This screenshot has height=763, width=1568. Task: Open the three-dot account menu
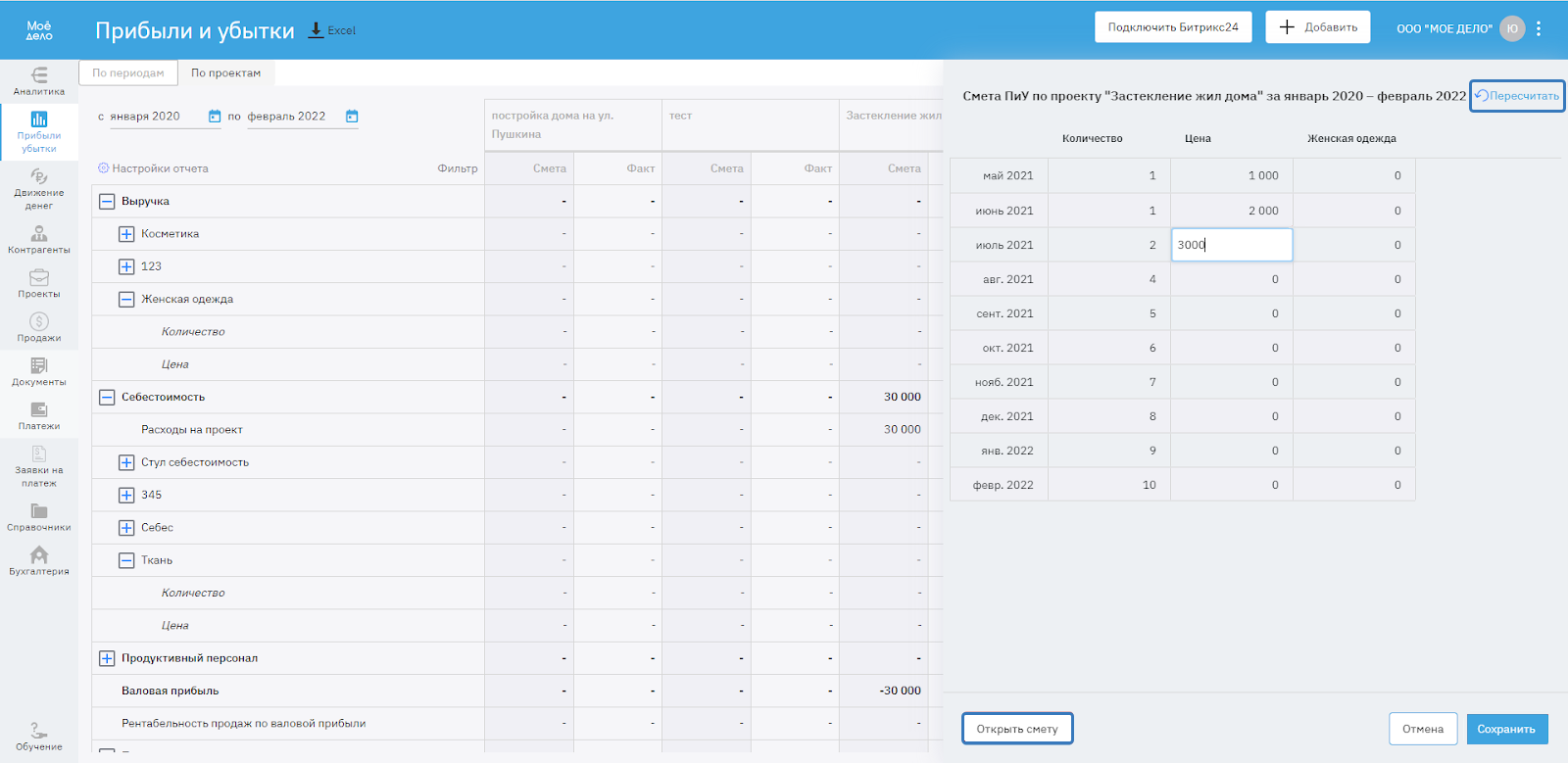click(1539, 28)
